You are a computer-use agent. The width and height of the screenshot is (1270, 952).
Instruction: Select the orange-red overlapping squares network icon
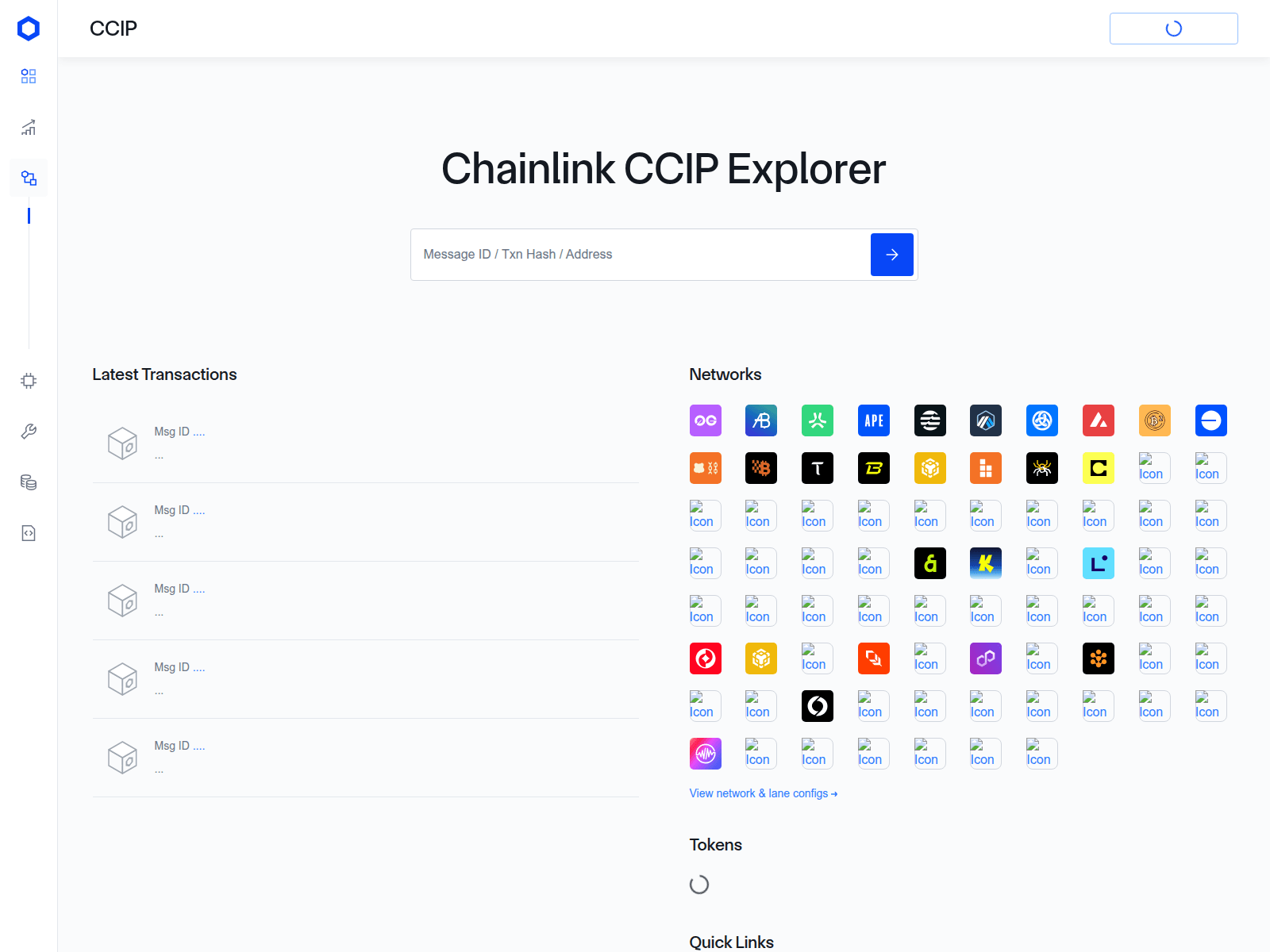(x=874, y=658)
